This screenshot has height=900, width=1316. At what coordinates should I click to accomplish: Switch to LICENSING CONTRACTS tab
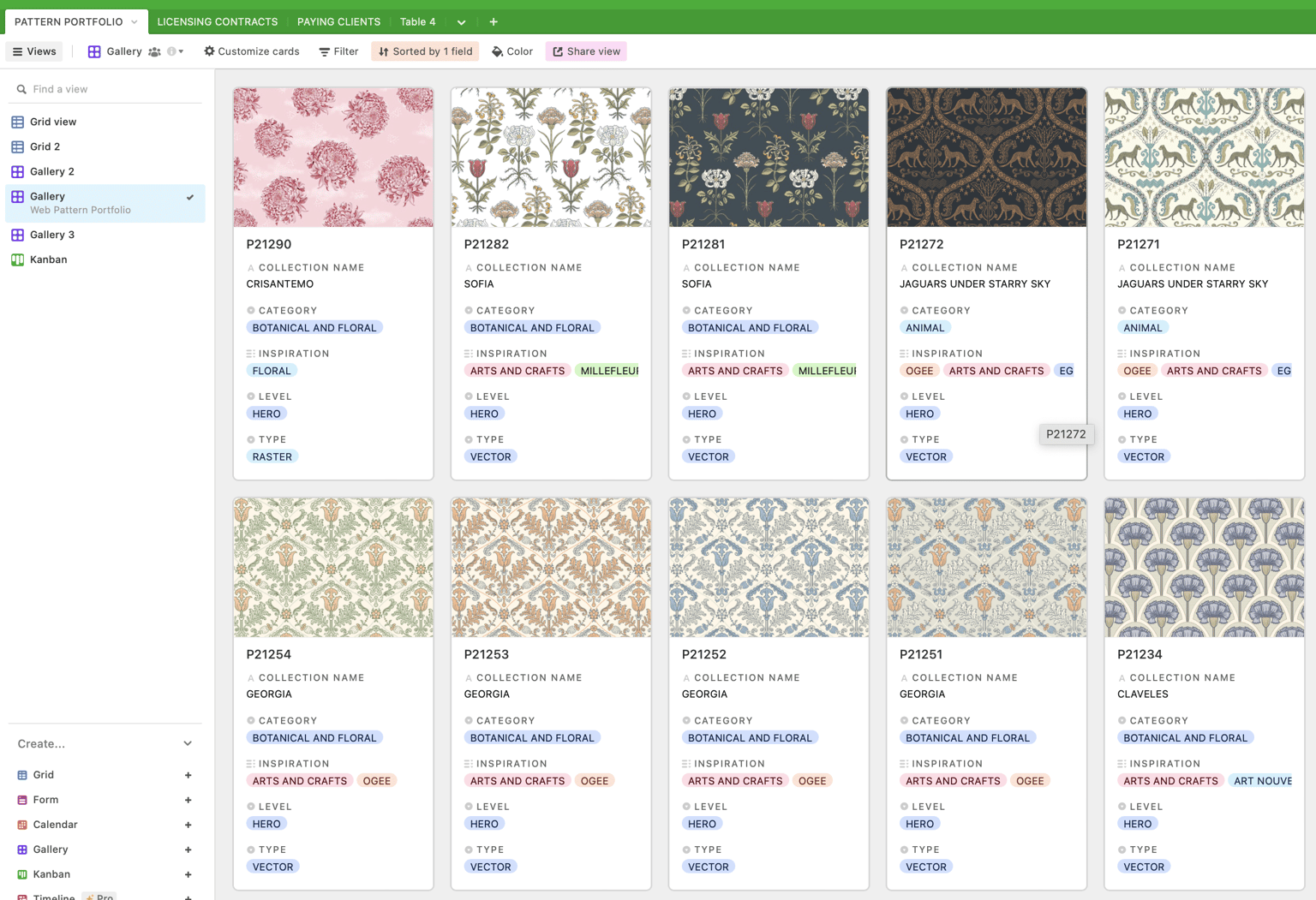[x=218, y=21]
